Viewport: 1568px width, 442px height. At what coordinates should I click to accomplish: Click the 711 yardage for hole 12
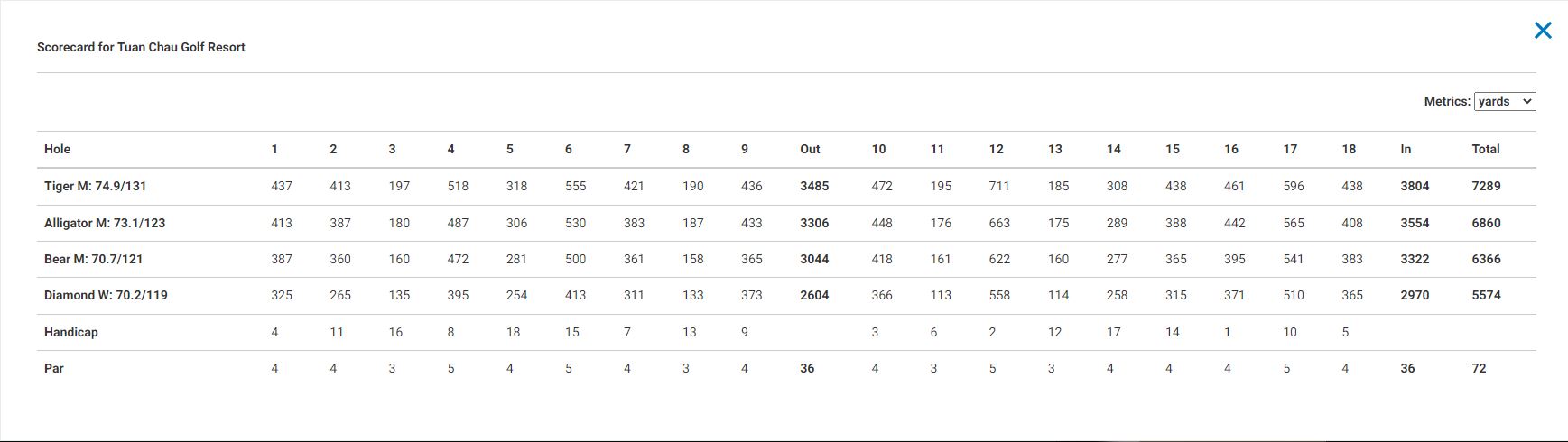point(999,186)
